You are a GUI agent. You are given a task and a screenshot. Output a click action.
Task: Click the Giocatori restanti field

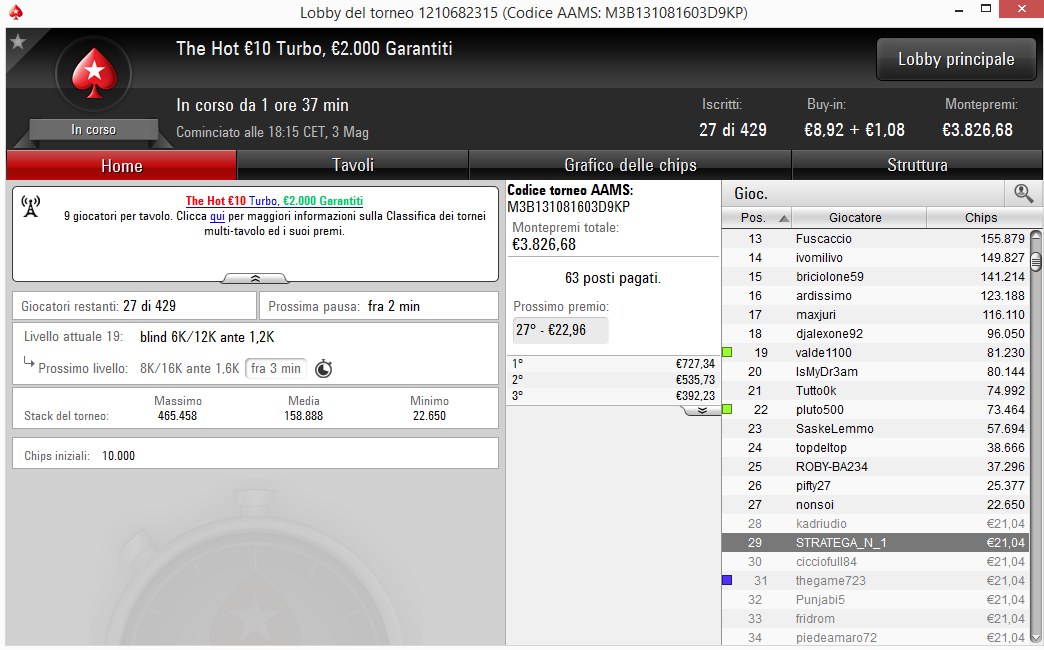tap(134, 306)
